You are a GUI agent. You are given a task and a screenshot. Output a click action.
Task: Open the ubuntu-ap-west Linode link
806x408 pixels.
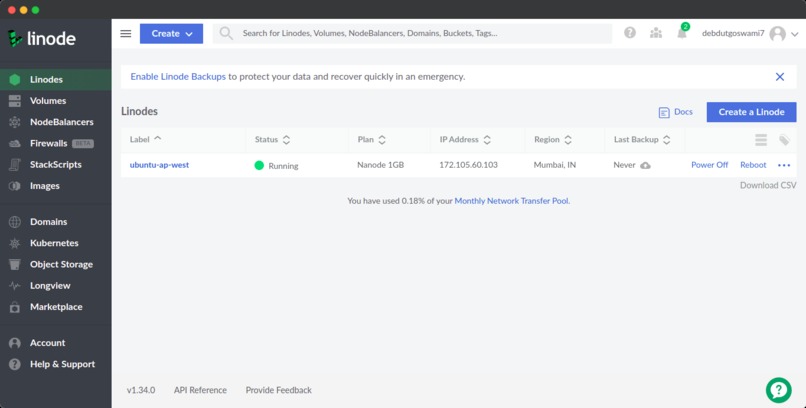[x=159, y=165]
